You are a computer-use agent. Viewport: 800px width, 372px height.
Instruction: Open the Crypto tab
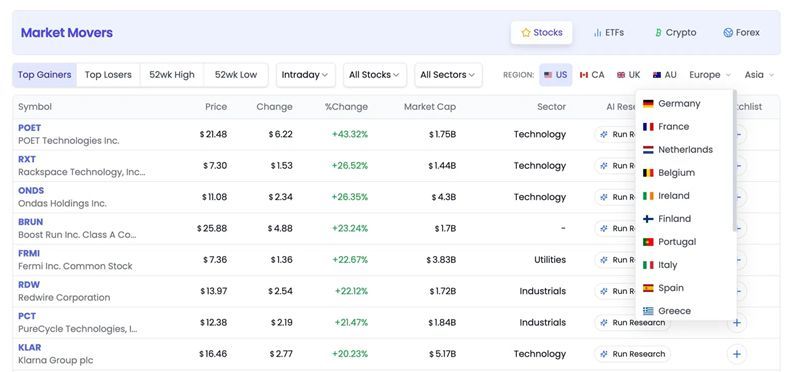[x=675, y=33]
